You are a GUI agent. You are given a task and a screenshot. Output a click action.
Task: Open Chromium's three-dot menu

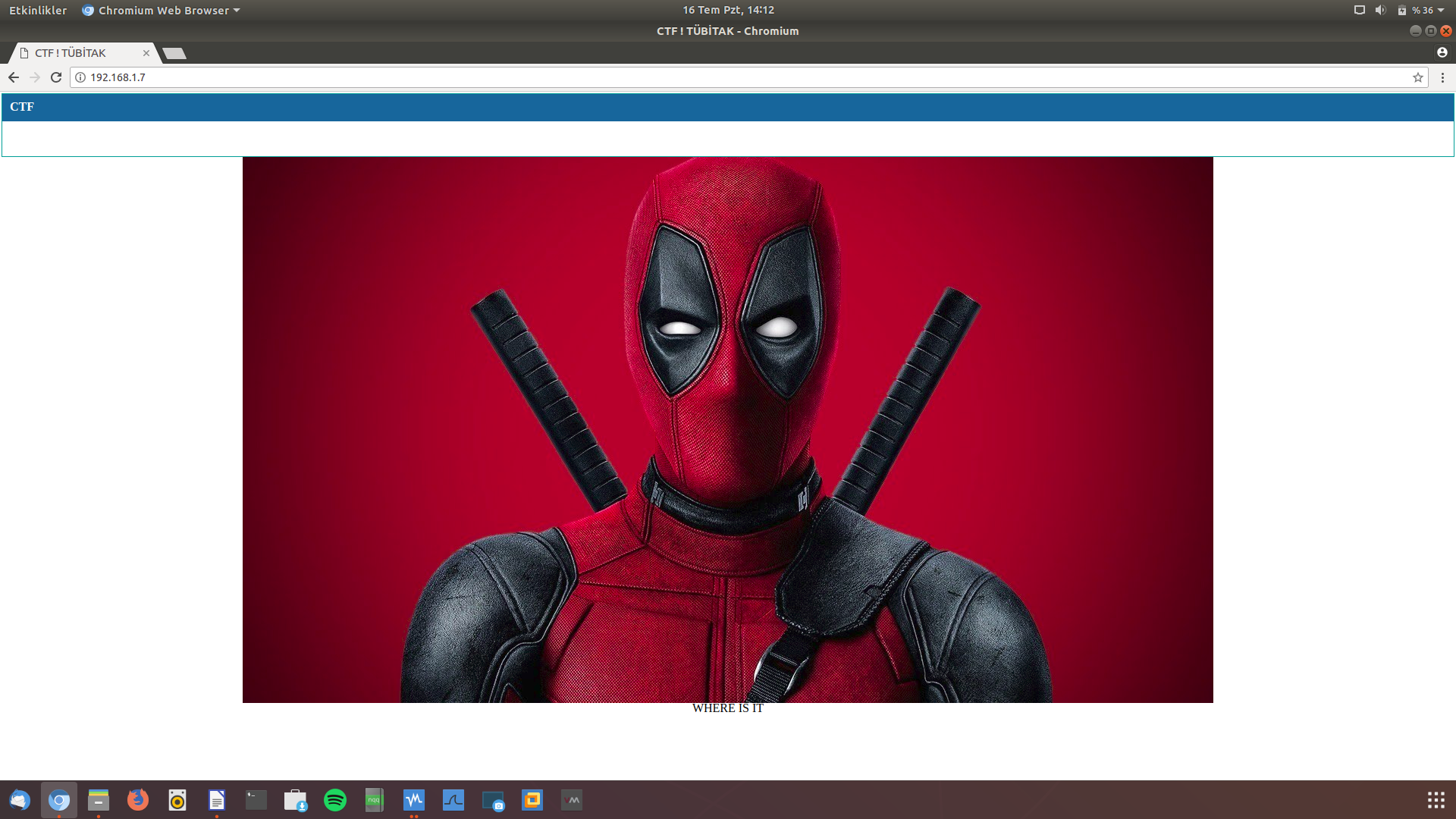click(x=1442, y=77)
